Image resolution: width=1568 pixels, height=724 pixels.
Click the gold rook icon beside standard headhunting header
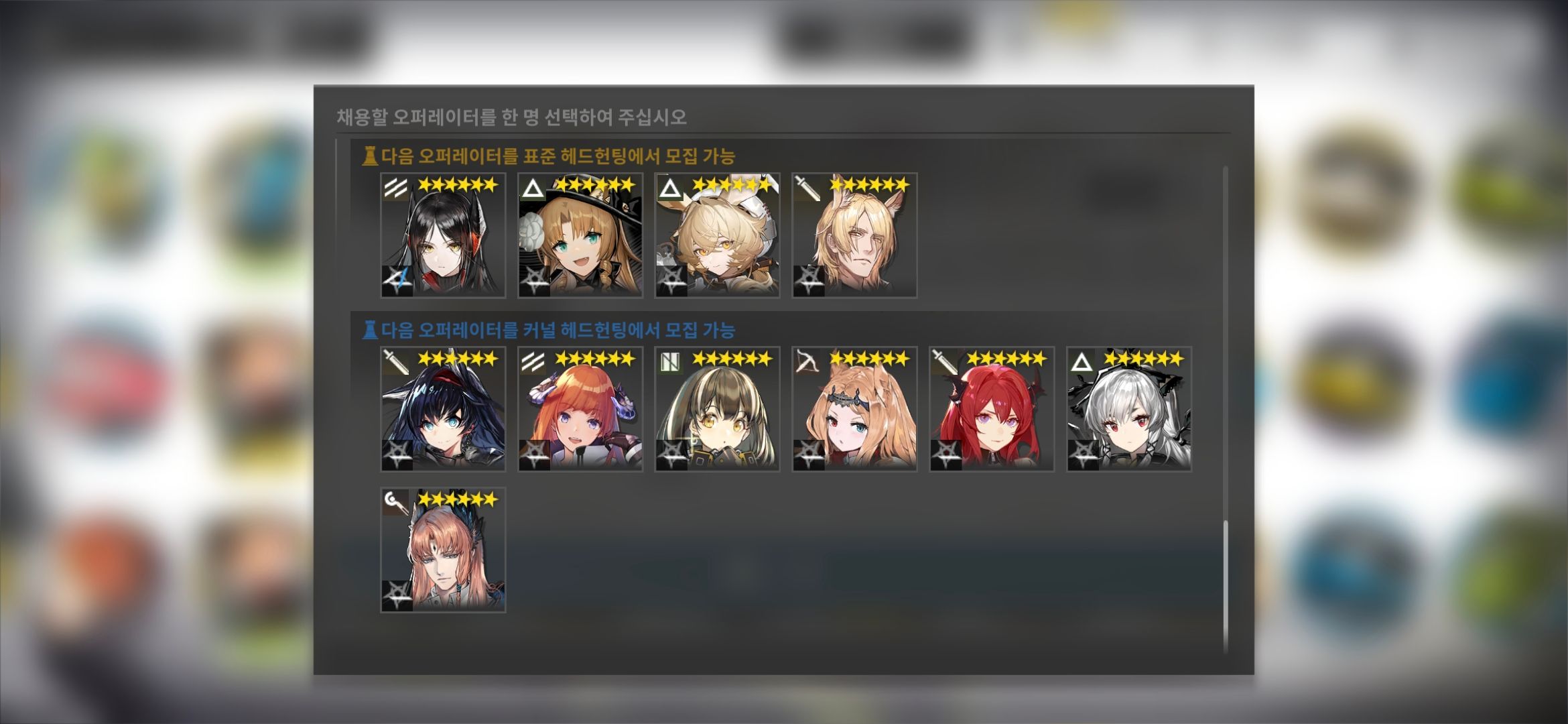coord(369,156)
